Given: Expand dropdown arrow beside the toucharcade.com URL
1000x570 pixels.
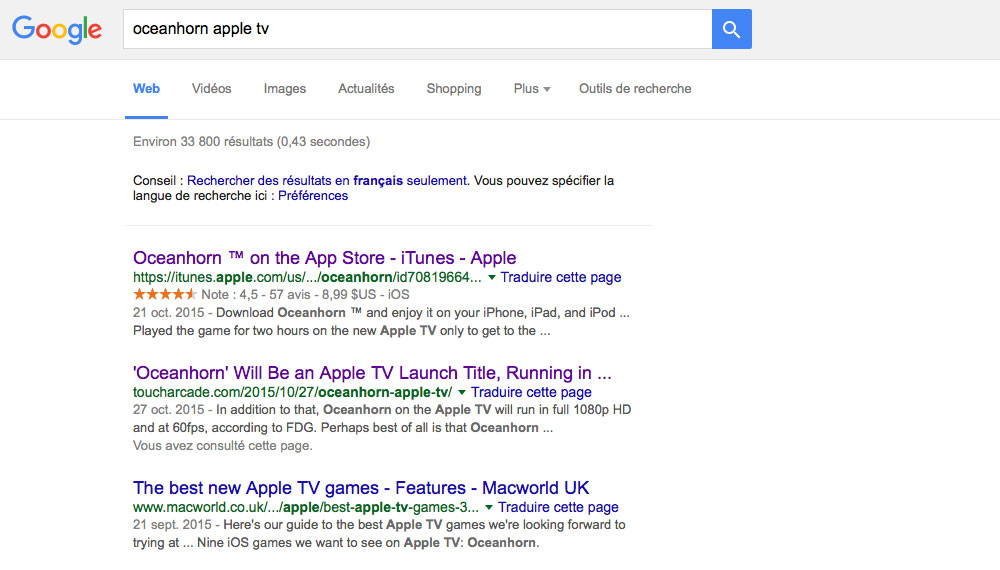Looking at the screenshot, I should pos(462,392).
